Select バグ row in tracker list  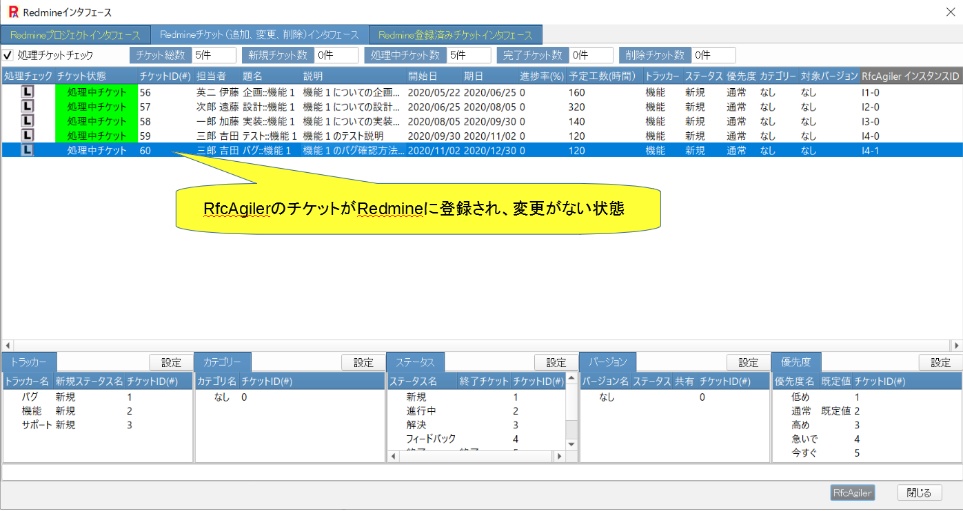tap(98, 397)
